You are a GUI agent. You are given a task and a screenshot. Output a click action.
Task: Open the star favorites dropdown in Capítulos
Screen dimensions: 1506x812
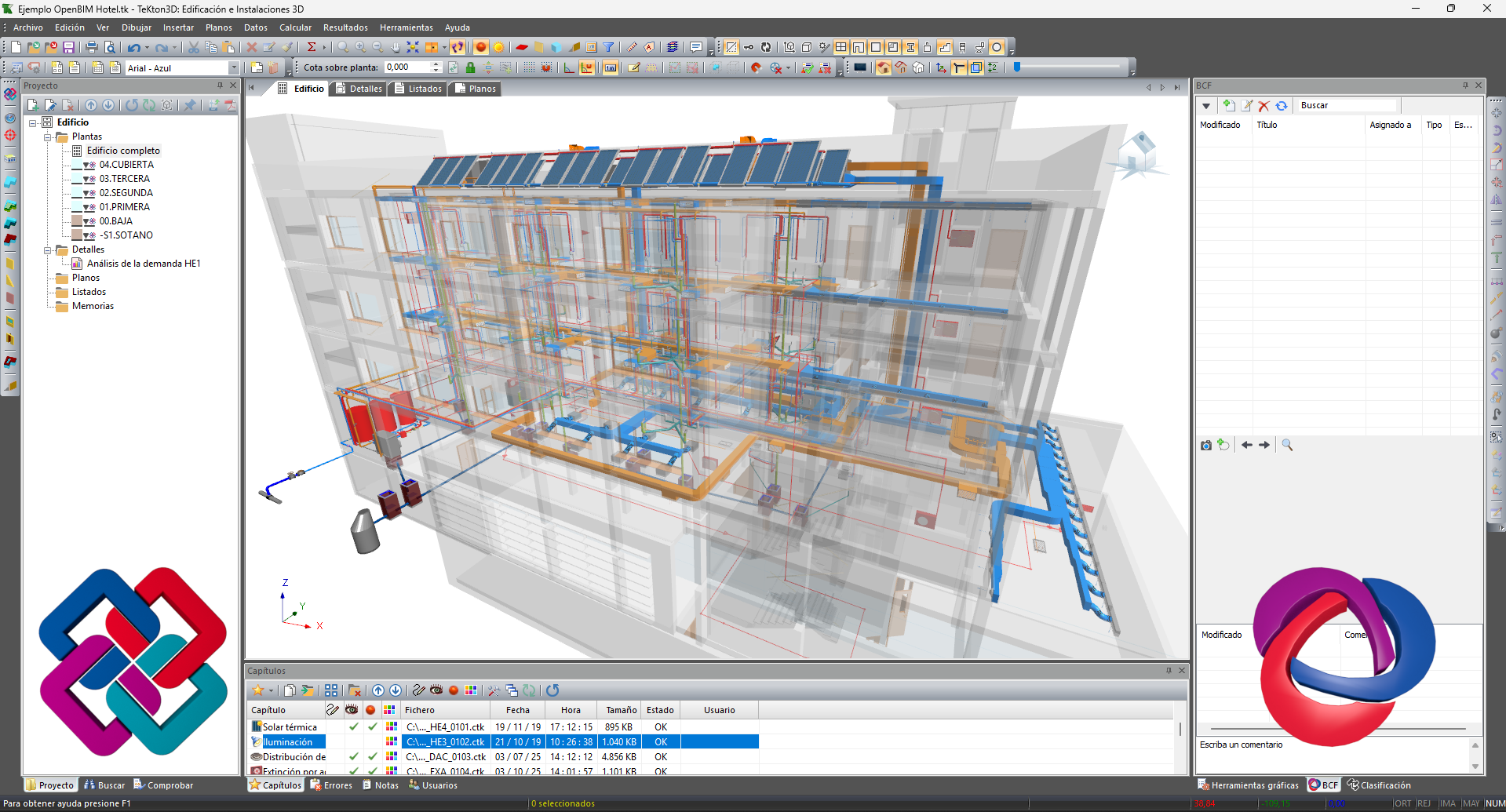pos(271,690)
